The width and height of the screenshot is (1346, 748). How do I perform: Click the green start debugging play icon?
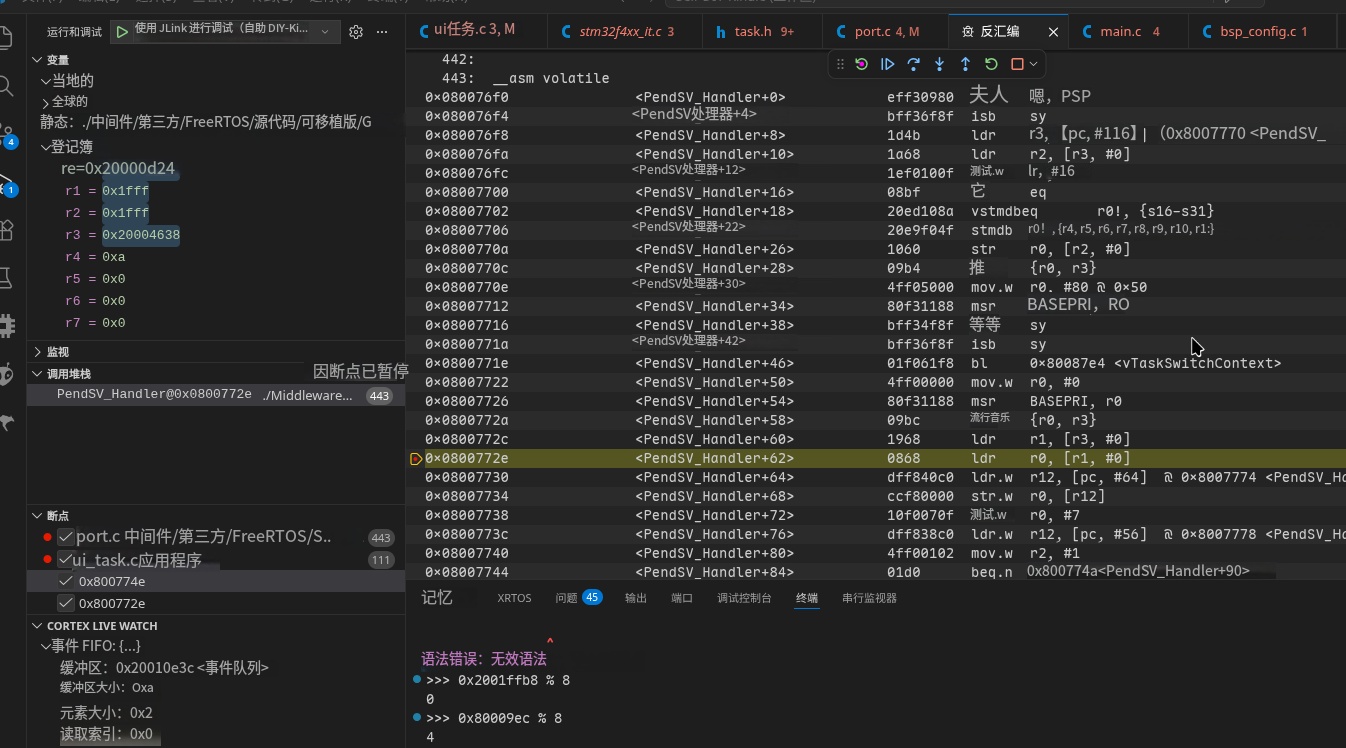click(x=122, y=32)
